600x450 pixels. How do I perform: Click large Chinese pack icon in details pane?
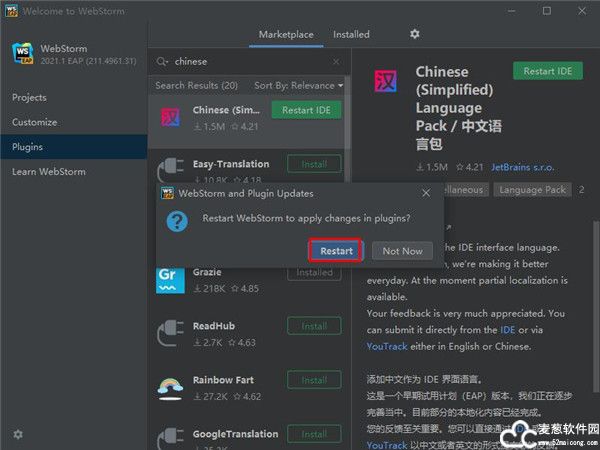click(385, 81)
